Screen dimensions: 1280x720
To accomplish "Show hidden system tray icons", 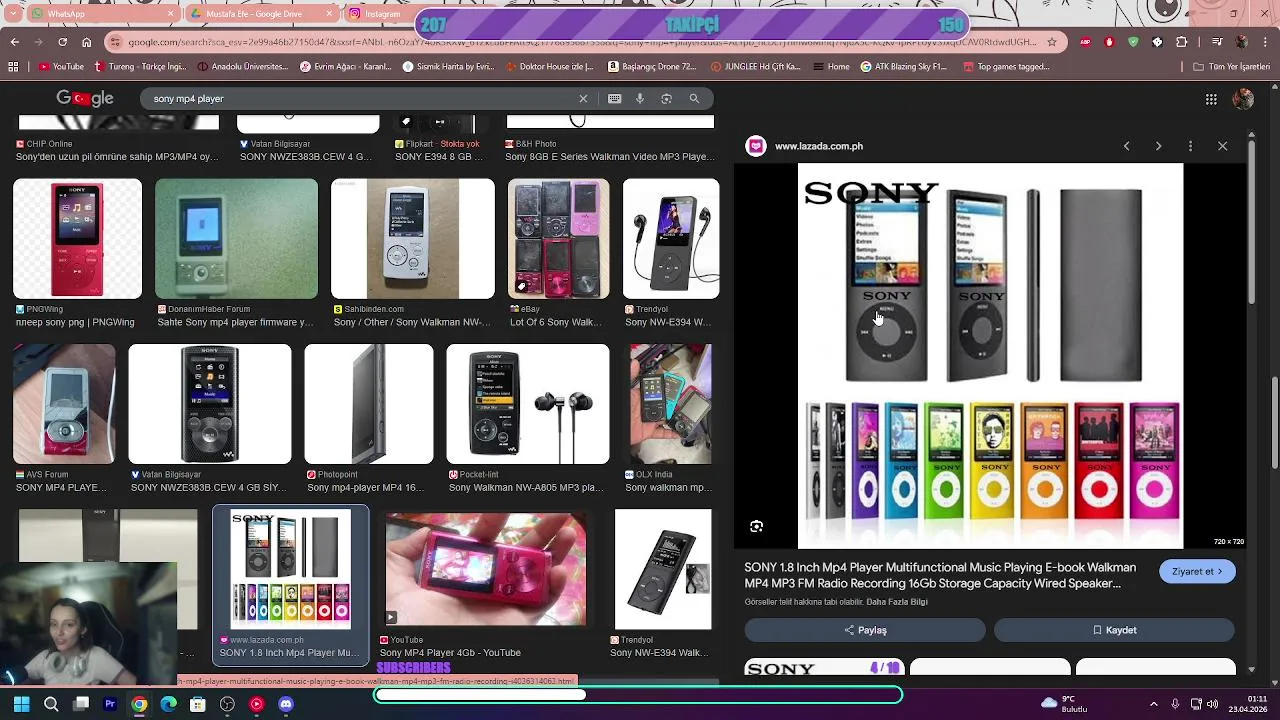I will 1153,704.
